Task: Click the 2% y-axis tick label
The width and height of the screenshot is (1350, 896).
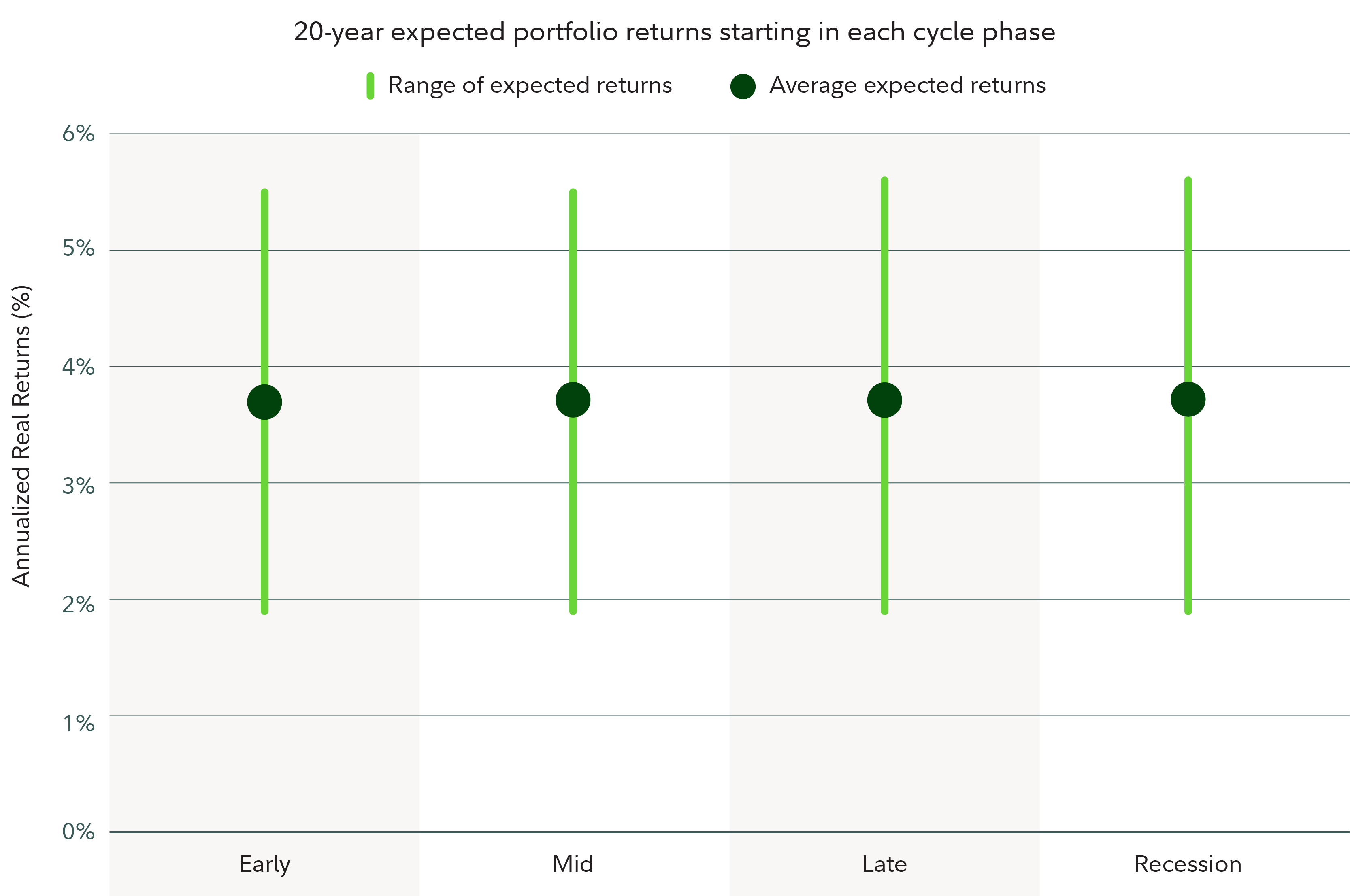Action: (78, 604)
